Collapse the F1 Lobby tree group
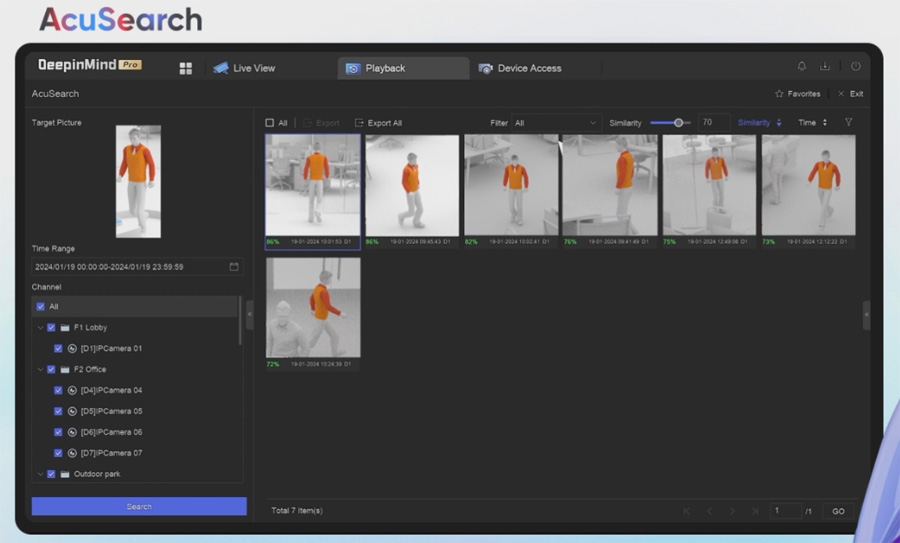Viewport: 900px width, 543px height. (x=40, y=328)
